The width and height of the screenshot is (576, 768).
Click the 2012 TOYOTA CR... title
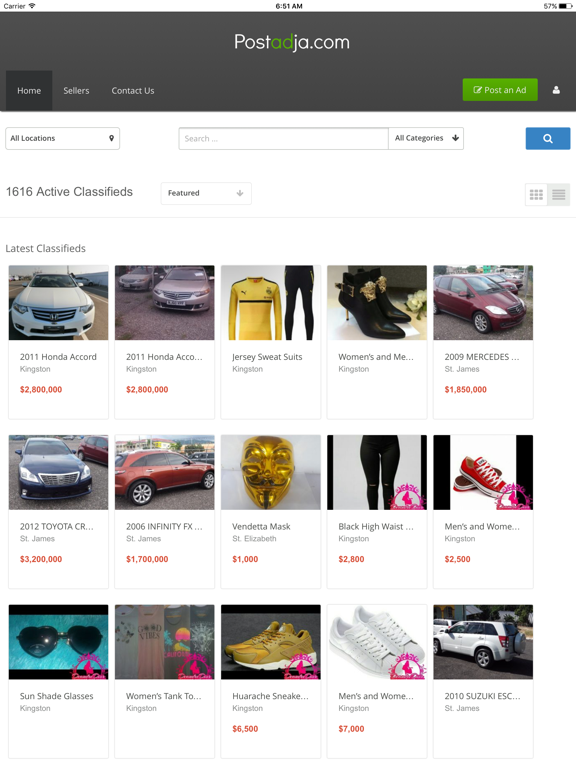click(56, 527)
